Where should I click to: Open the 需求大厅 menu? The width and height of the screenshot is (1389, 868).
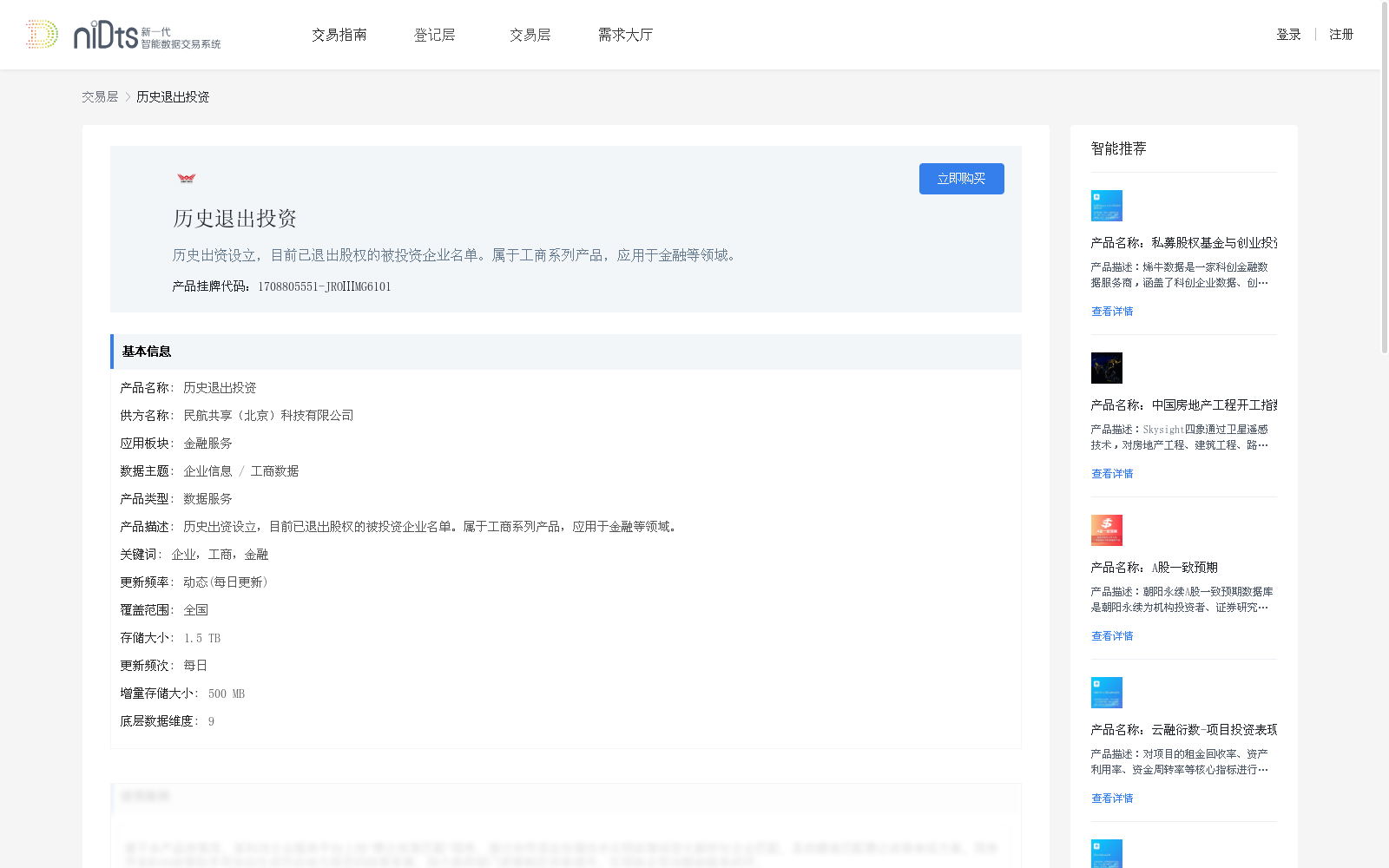[625, 35]
